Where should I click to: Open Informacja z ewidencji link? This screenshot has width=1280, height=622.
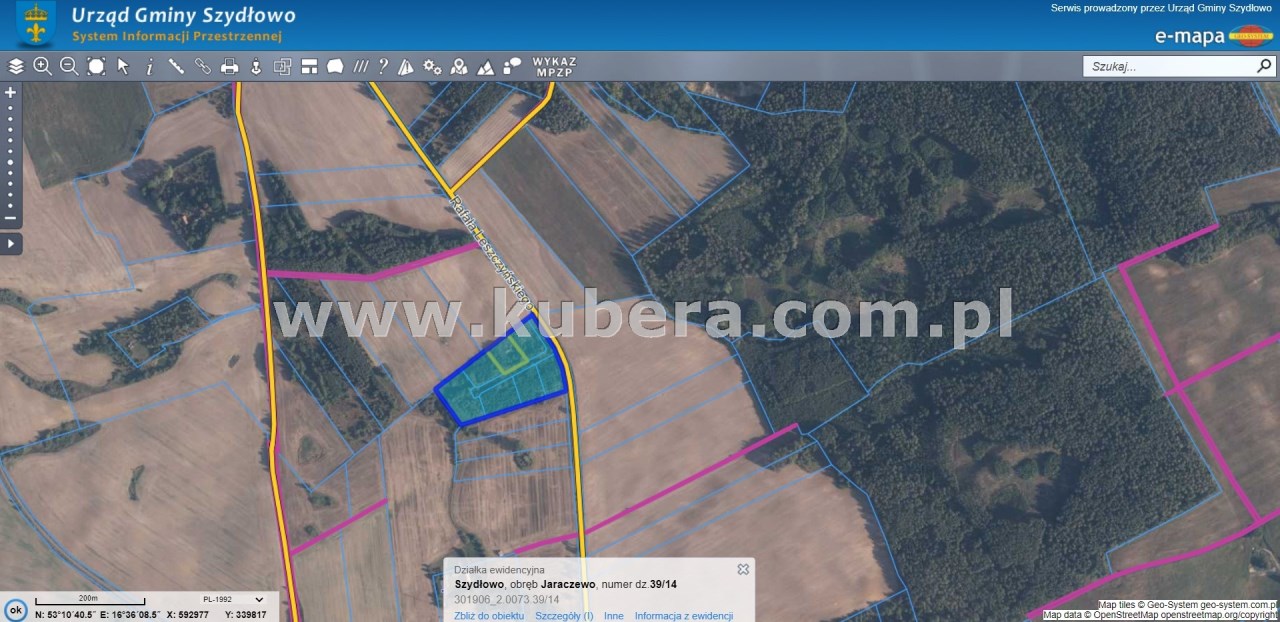[683, 616]
